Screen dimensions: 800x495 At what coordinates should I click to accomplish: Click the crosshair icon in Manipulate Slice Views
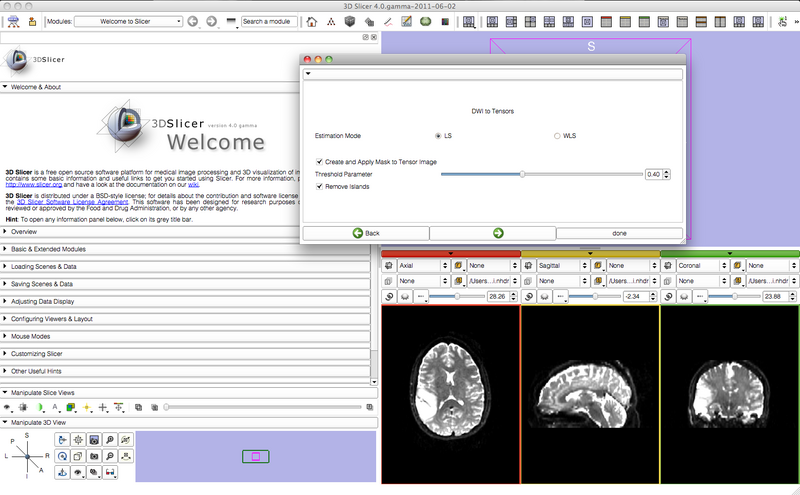coord(102,408)
